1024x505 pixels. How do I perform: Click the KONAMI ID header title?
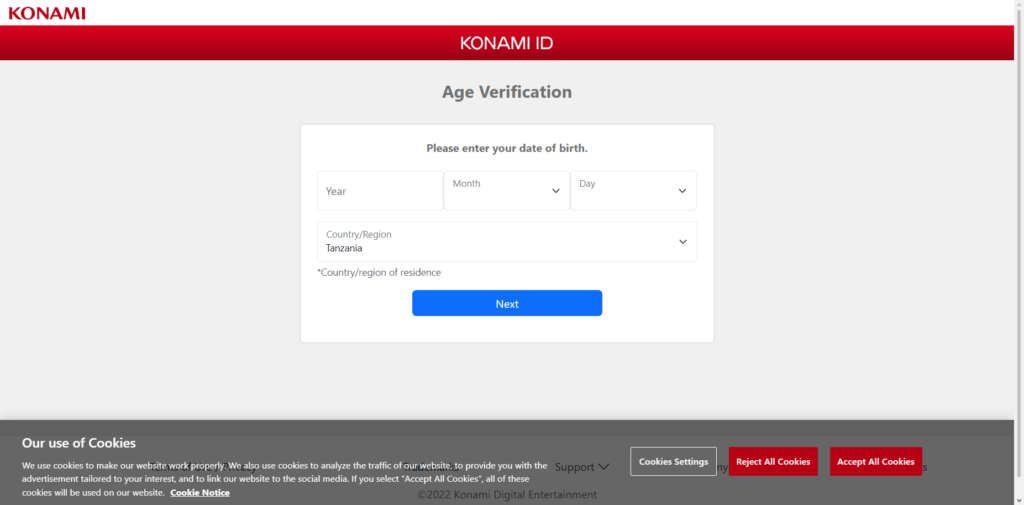pos(507,43)
